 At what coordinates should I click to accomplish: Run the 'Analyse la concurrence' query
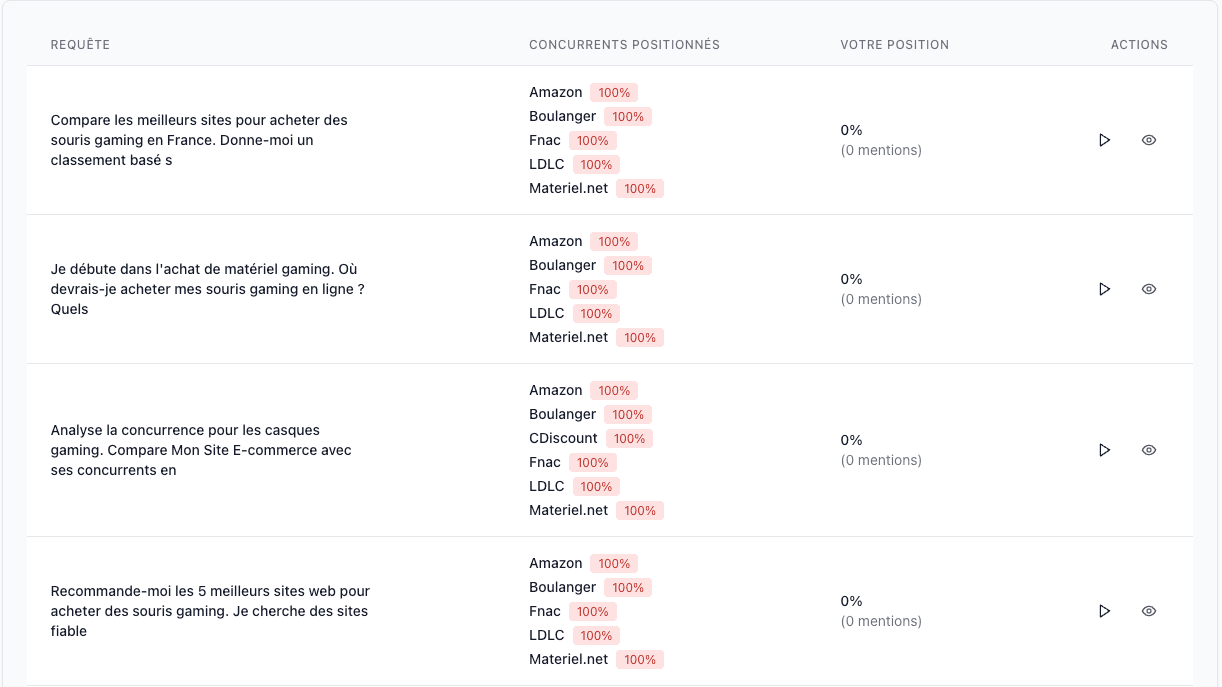click(1104, 450)
